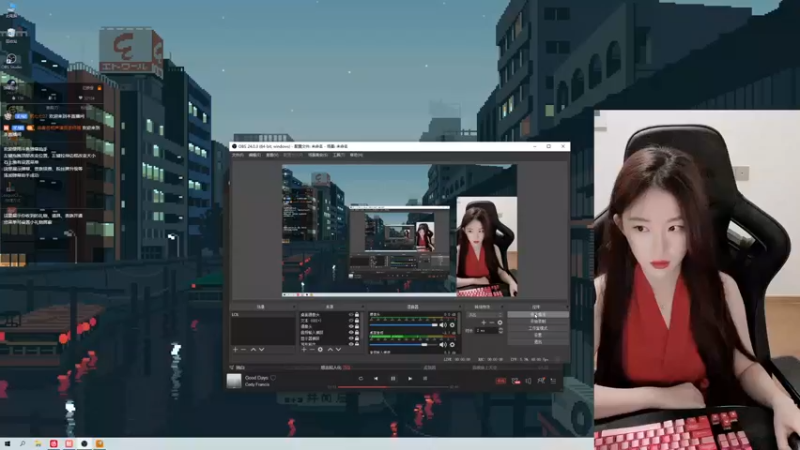The image size is (800, 450).
Task: Click the 开始推流 start streaming button
Action: point(538,315)
